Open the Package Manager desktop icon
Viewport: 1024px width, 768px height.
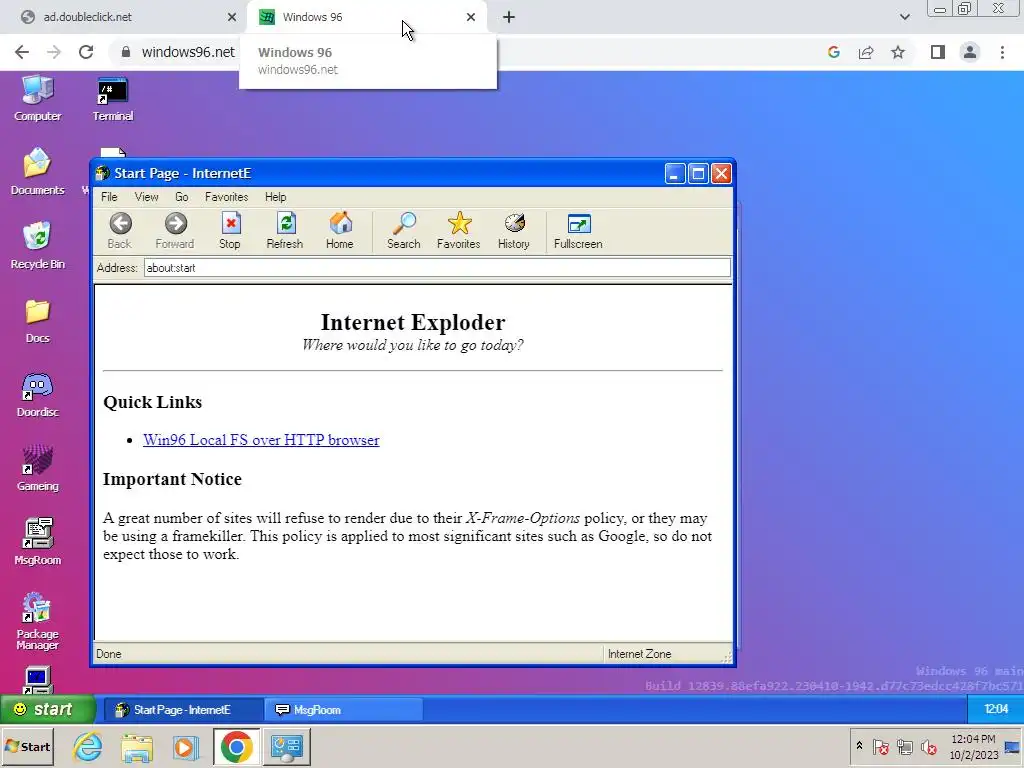(37, 621)
